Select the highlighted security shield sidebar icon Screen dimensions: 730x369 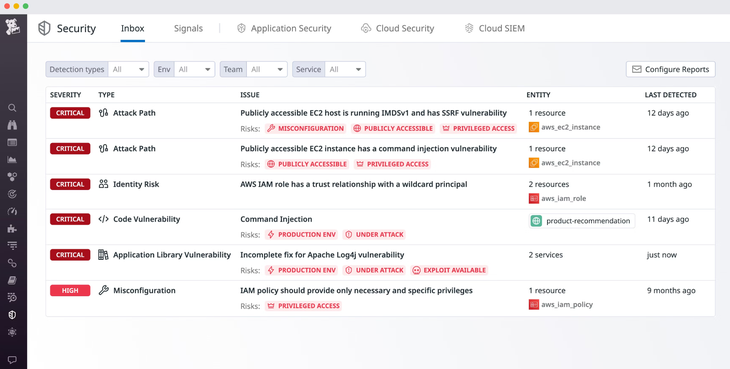[13, 315]
